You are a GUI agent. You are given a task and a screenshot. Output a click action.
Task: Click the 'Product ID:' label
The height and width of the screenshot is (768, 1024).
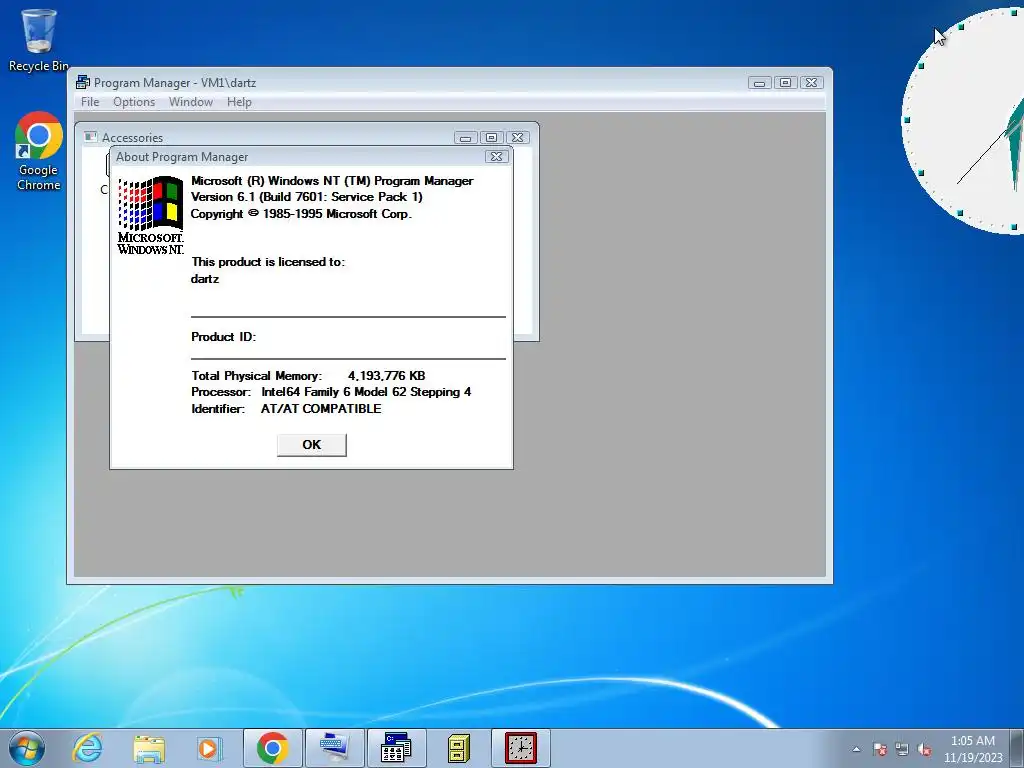[223, 337]
